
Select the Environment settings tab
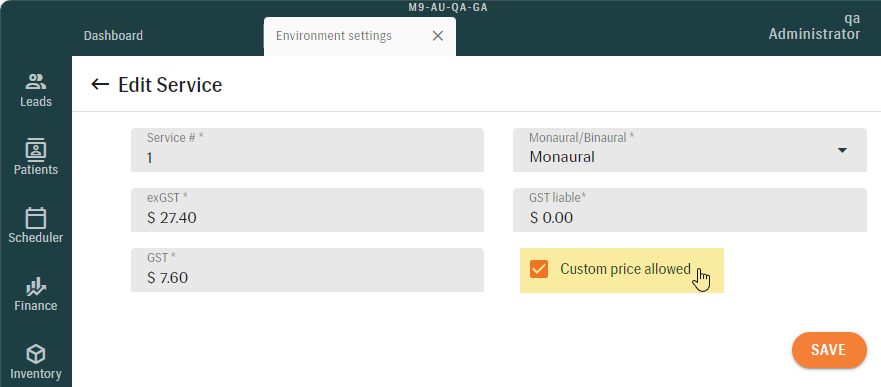pyautogui.click(x=334, y=36)
